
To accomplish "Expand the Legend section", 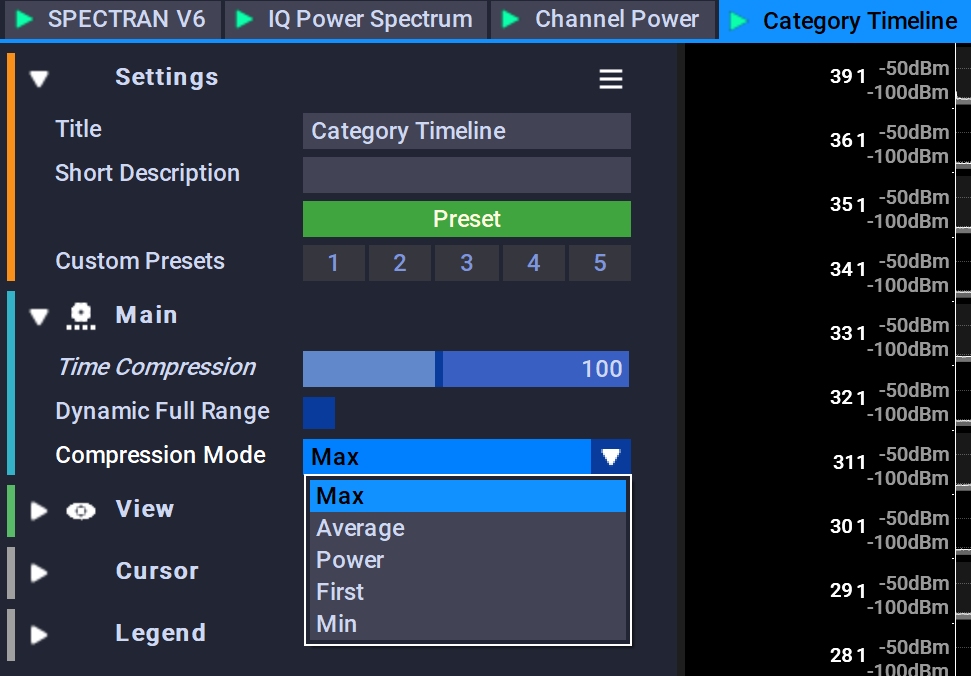I will [x=39, y=635].
